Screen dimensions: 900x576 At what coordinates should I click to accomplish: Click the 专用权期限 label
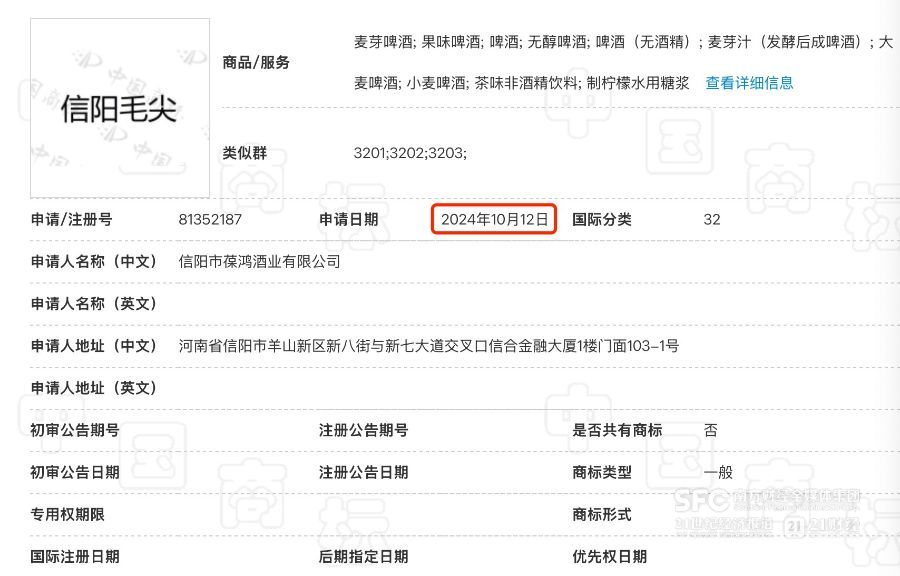[68, 515]
